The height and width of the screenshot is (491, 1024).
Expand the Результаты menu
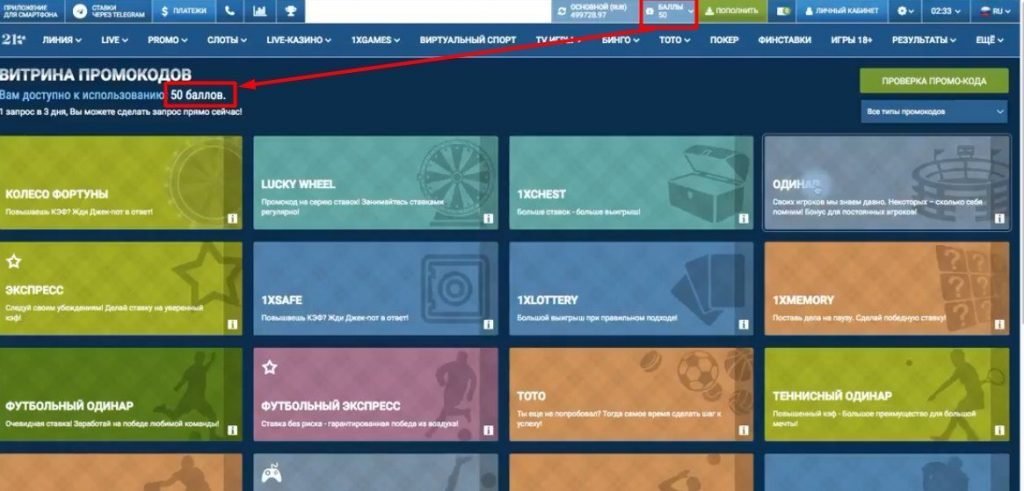(x=924, y=40)
